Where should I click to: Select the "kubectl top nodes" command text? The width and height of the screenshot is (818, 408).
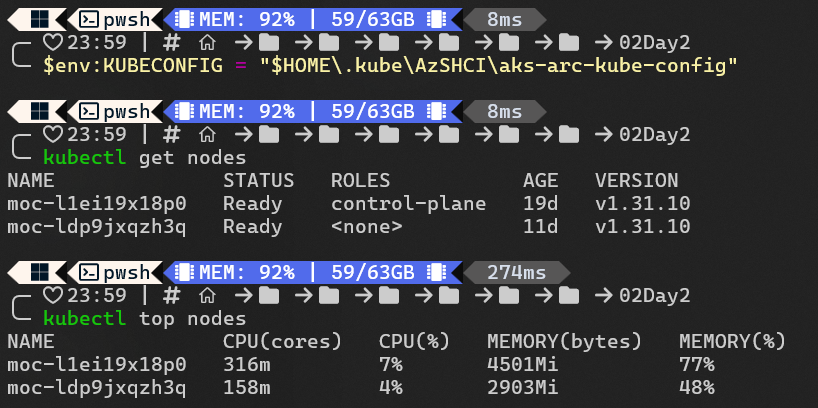point(144,319)
